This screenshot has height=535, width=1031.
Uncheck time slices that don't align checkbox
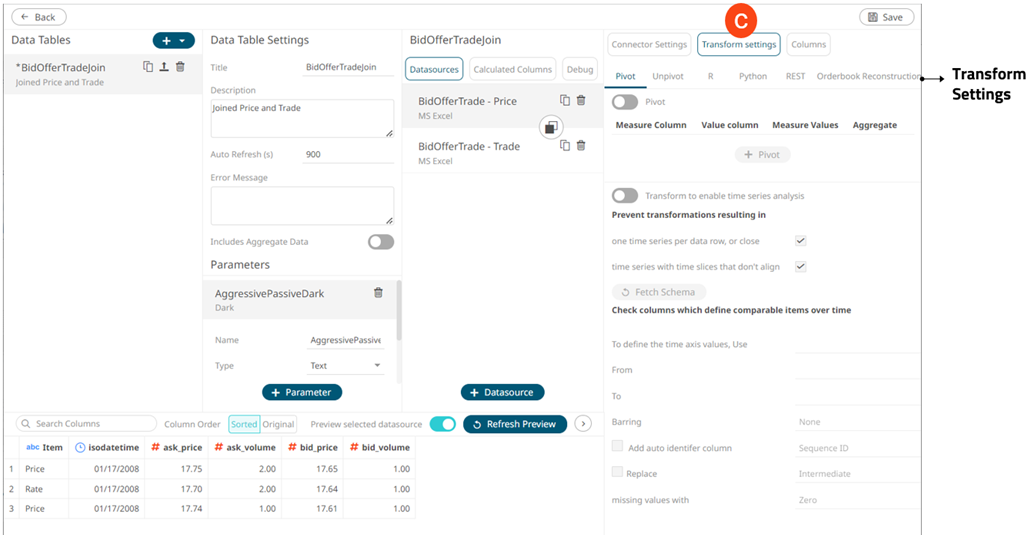coord(800,266)
